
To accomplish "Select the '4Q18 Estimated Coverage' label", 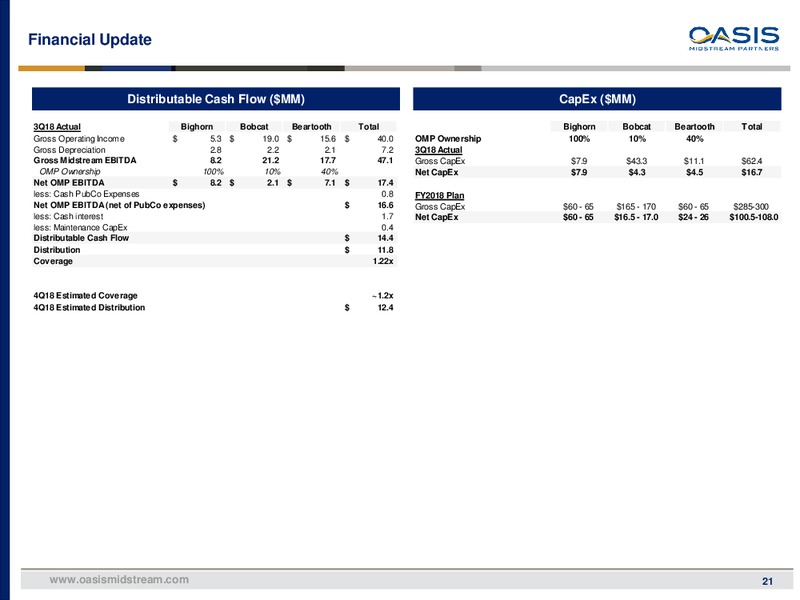I will coord(85,295).
